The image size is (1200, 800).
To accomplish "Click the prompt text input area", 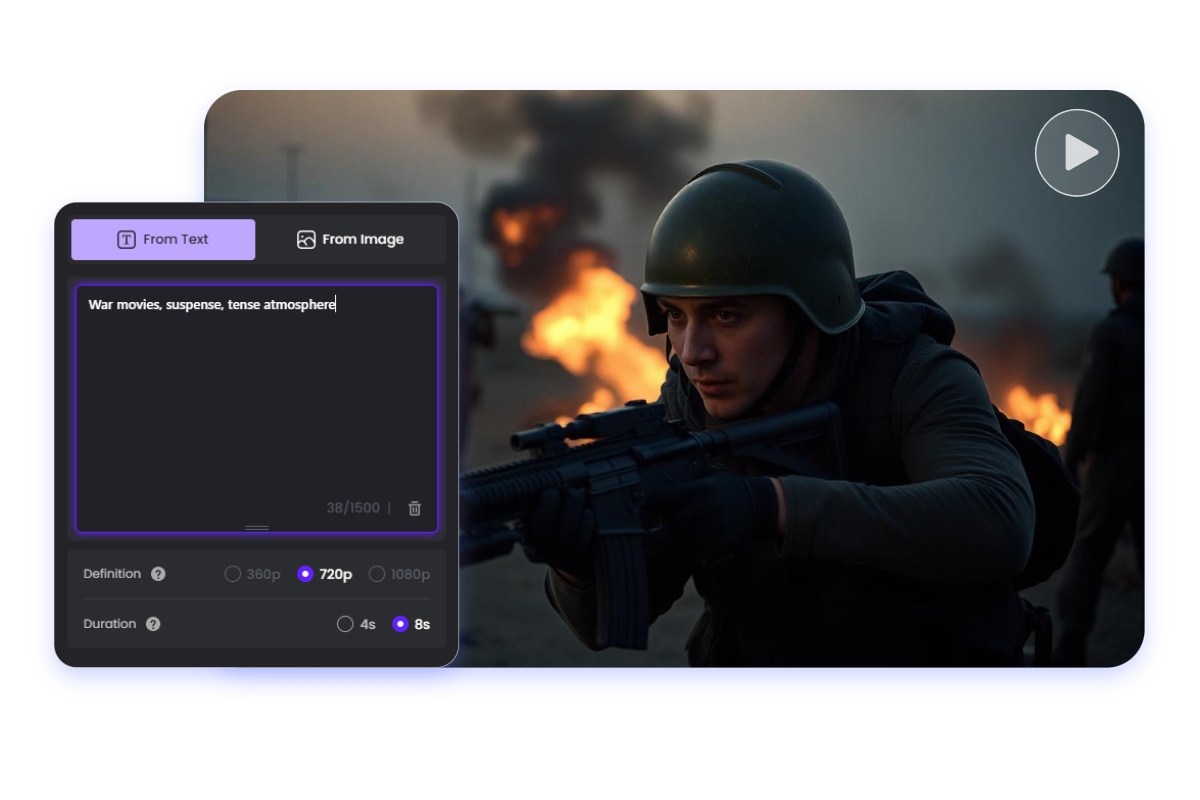I will (257, 409).
